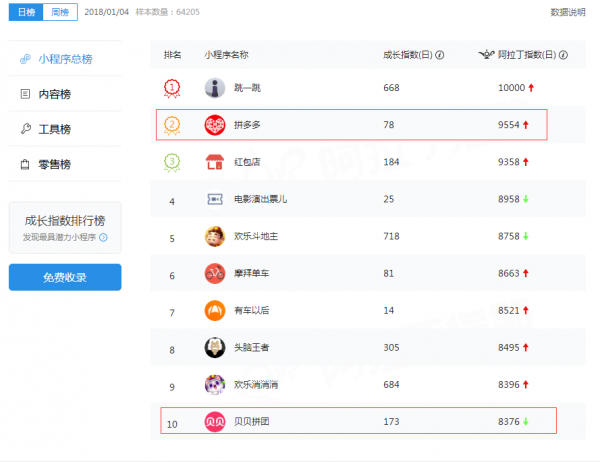Click the 排名 column header

coord(173,55)
